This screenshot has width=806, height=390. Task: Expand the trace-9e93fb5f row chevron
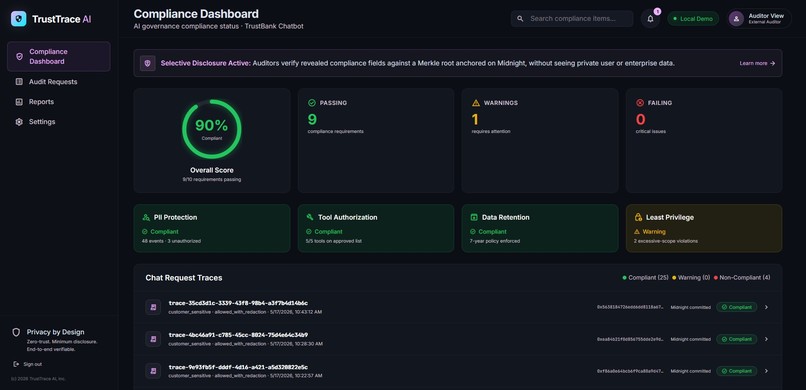click(x=766, y=371)
